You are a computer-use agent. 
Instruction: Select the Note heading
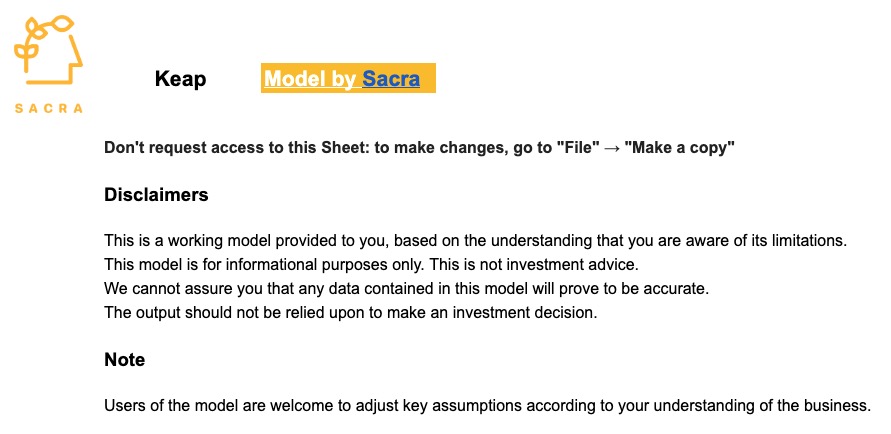click(x=125, y=360)
